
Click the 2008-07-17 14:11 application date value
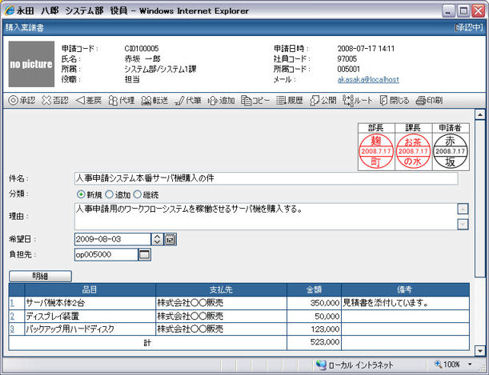(x=366, y=49)
